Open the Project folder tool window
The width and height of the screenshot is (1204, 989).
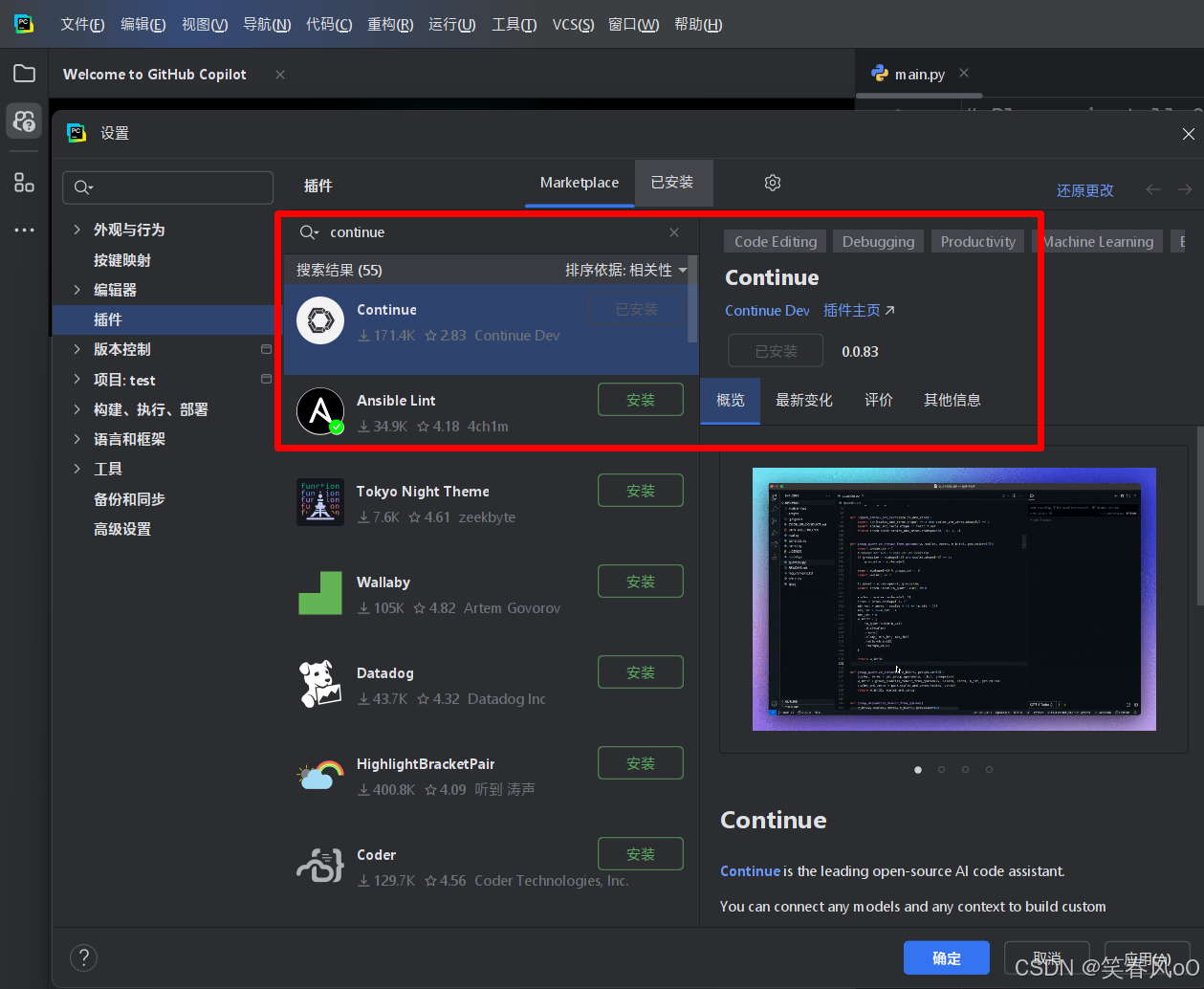25,74
